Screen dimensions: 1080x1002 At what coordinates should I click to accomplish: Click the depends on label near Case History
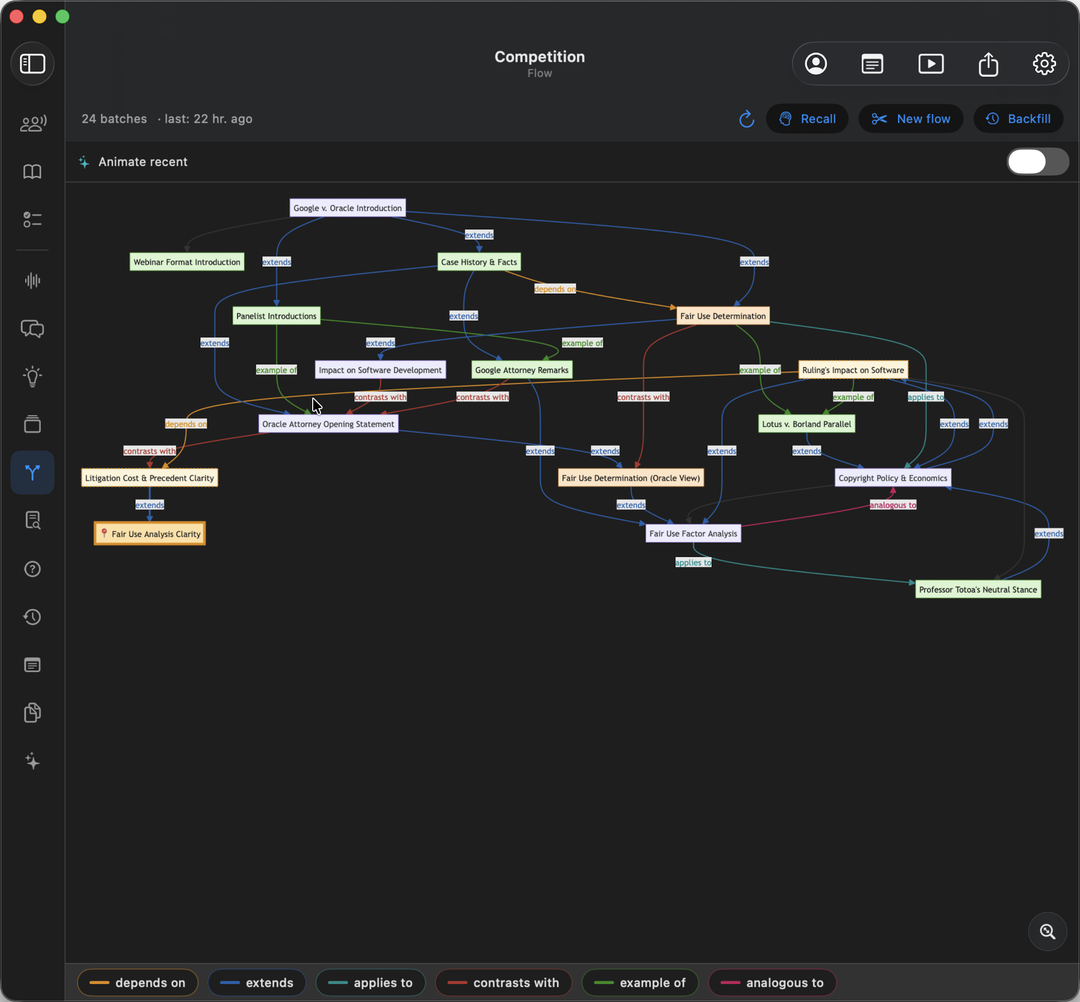[x=554, y=289]
